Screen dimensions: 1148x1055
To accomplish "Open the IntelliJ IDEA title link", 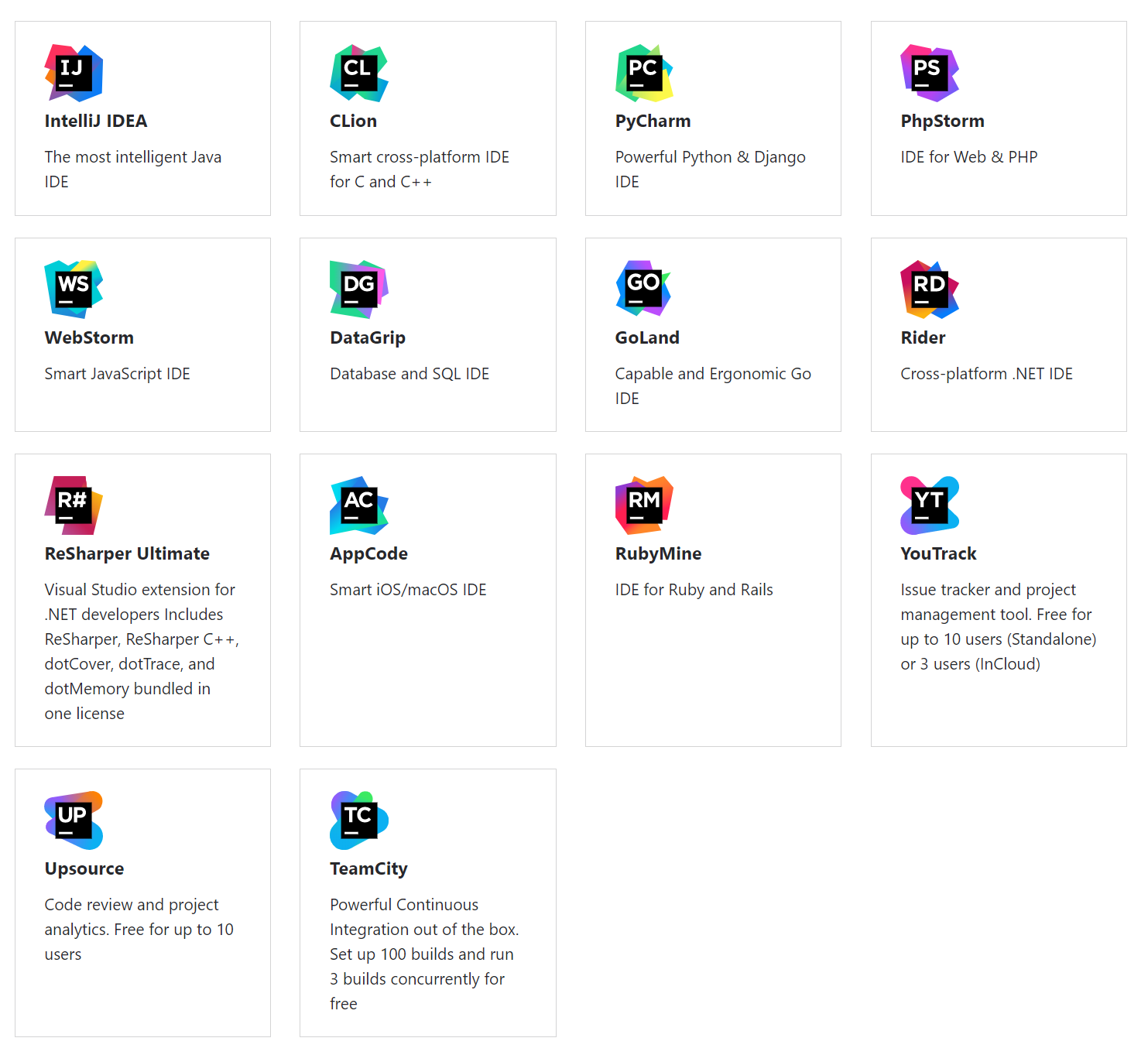I will pyautogui.click(x=96, y=121).
